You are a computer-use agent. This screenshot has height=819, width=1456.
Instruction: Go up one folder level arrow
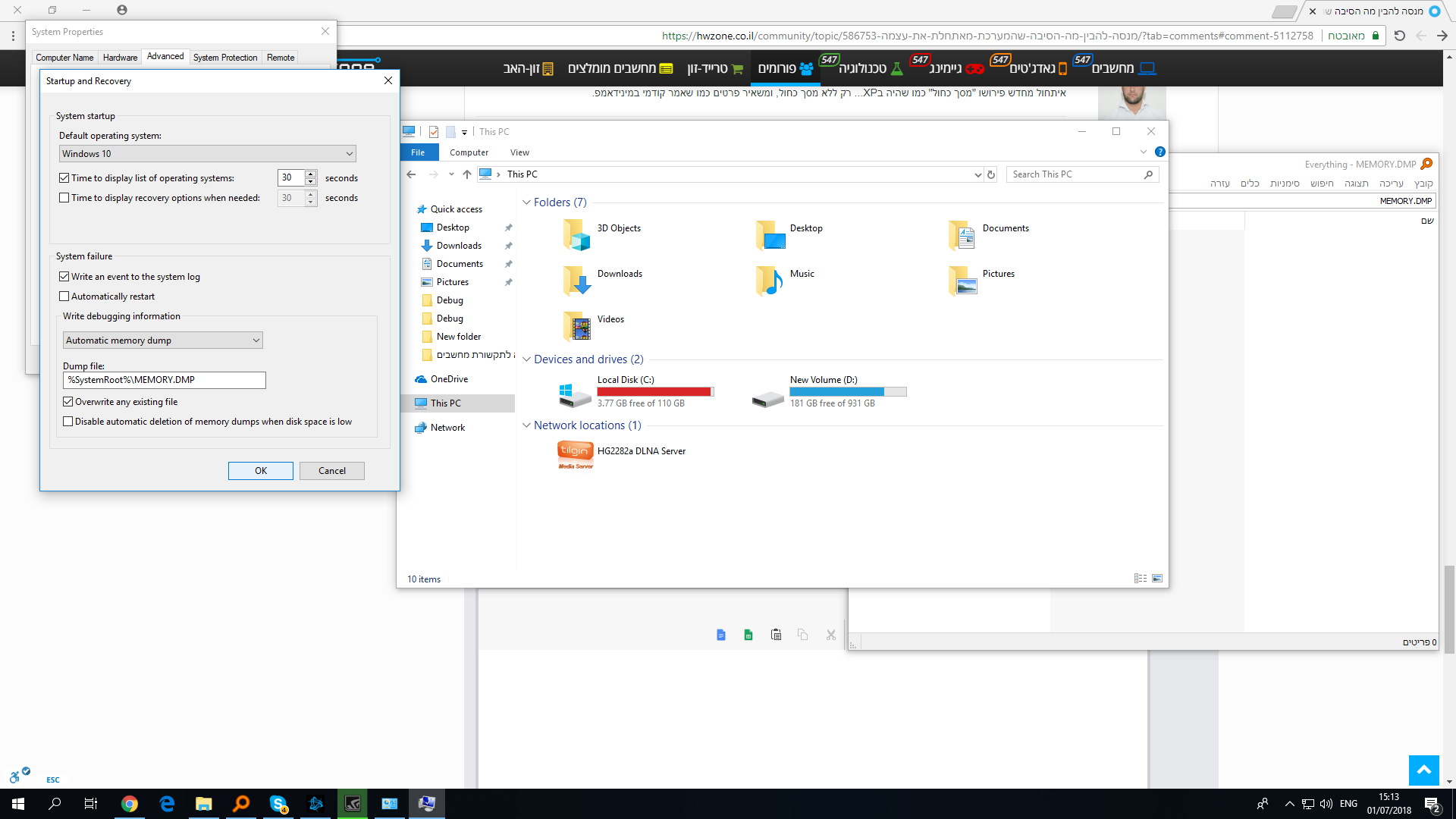pos(467,174)
